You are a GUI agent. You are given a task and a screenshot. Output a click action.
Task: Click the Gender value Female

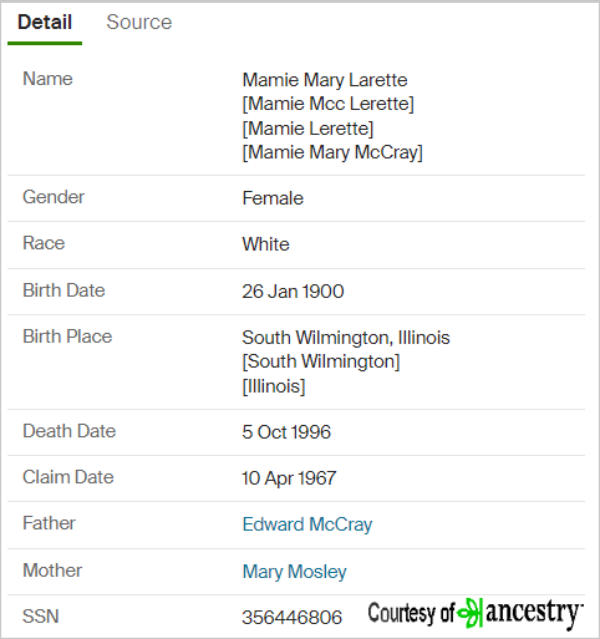coord(273,198)
